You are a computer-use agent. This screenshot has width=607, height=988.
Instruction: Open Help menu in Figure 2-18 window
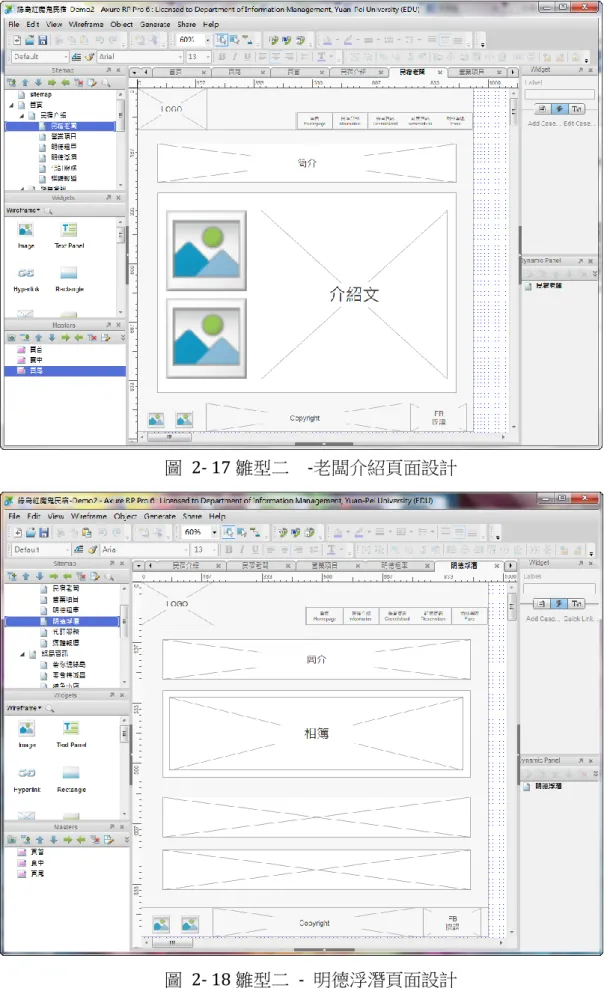[217, 516]
